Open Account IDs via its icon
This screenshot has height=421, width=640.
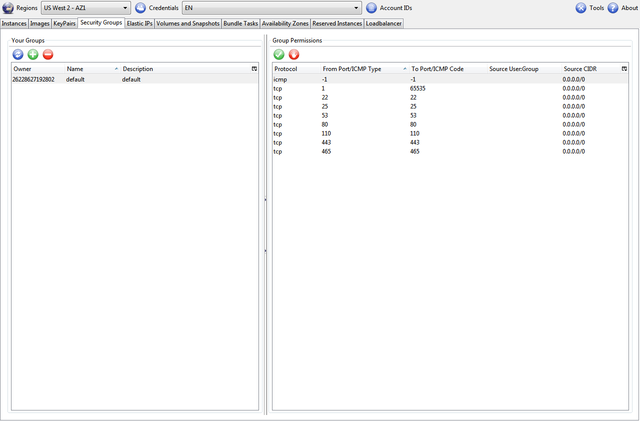(371, 8)
